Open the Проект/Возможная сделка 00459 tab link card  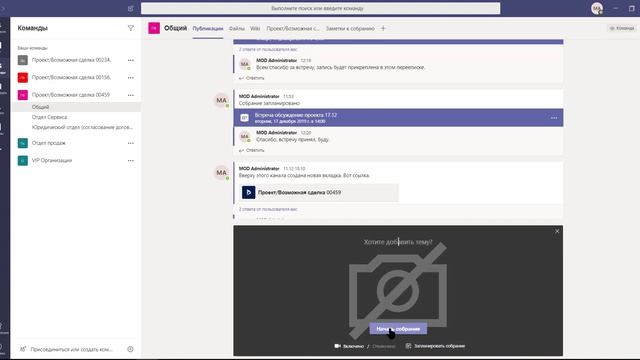pyautogui.click(x=319, y=192)
